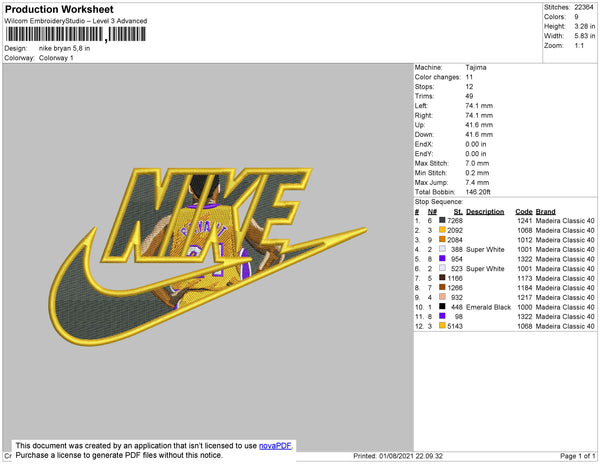The image size is (600, 464).
Task: Click the white swatch for stop 6
Action: tap(442, 268)
